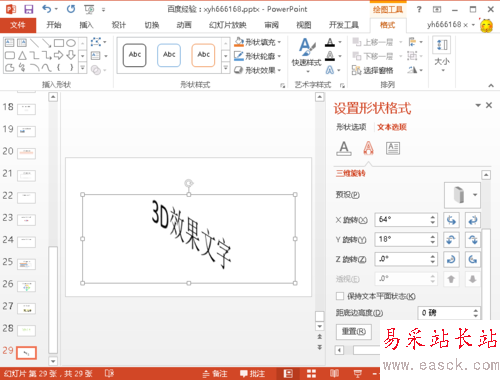The width and height of the screenshot is (500, 380).
Task: Open the text effects icon in pane
Action: [368, 148]
